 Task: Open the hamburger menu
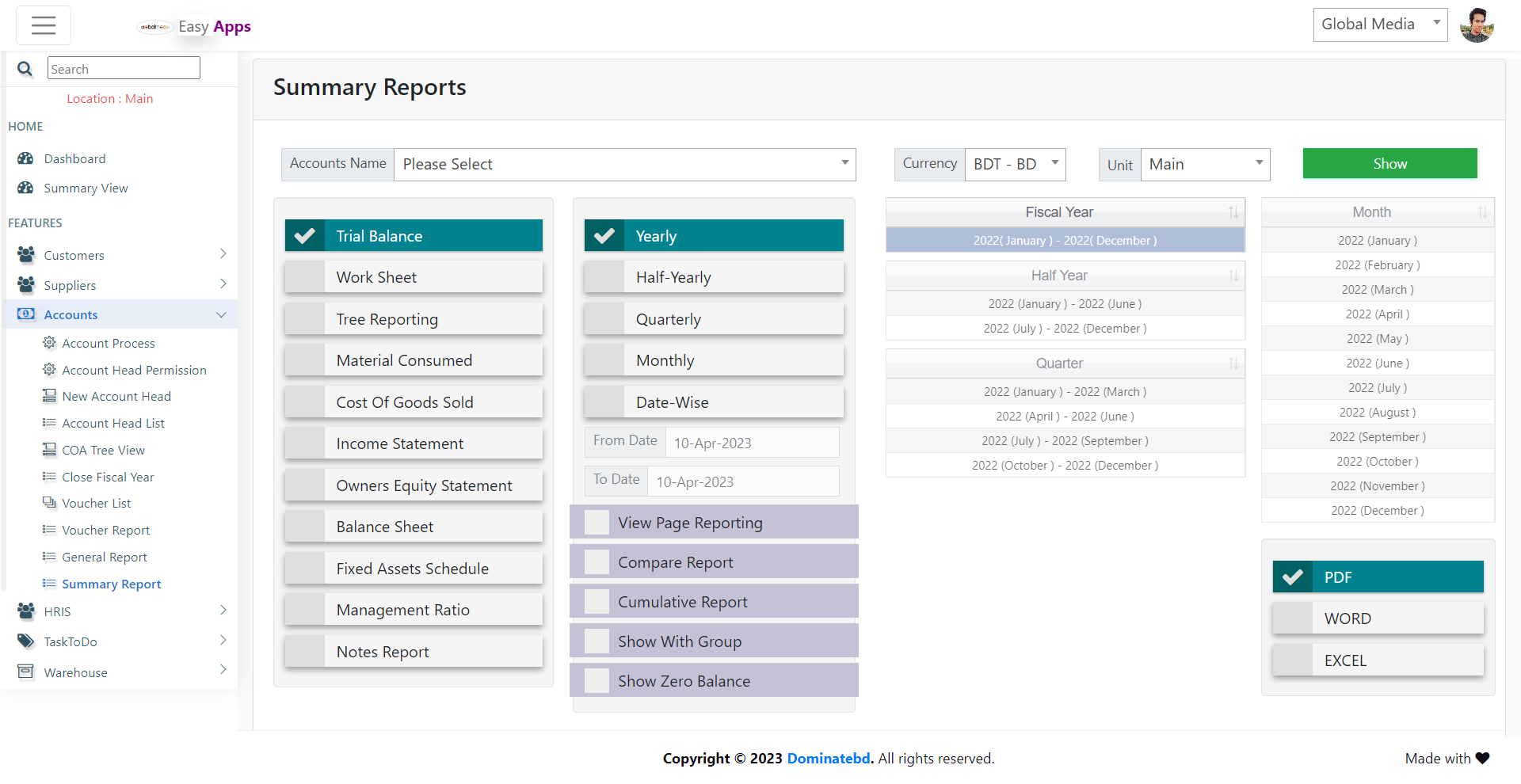click(44, 25)
